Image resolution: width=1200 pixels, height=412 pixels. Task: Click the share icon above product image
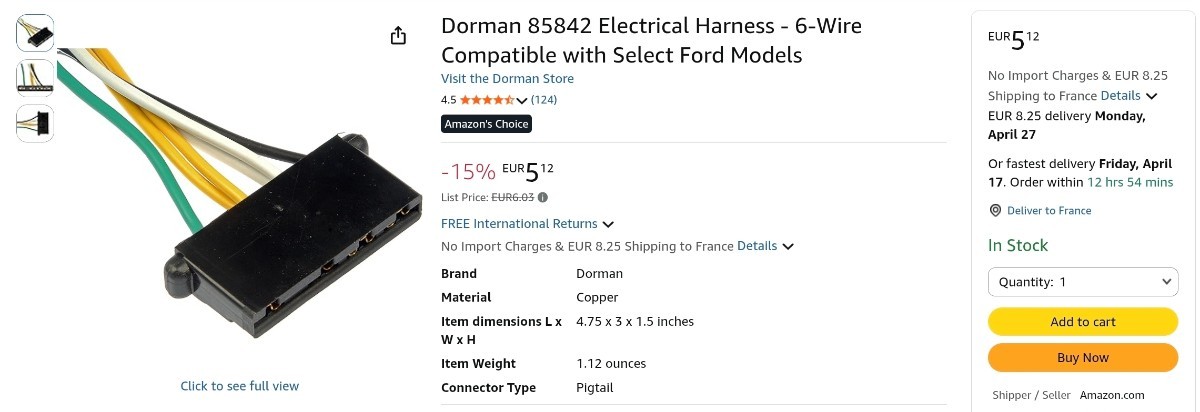pos(398,36)
